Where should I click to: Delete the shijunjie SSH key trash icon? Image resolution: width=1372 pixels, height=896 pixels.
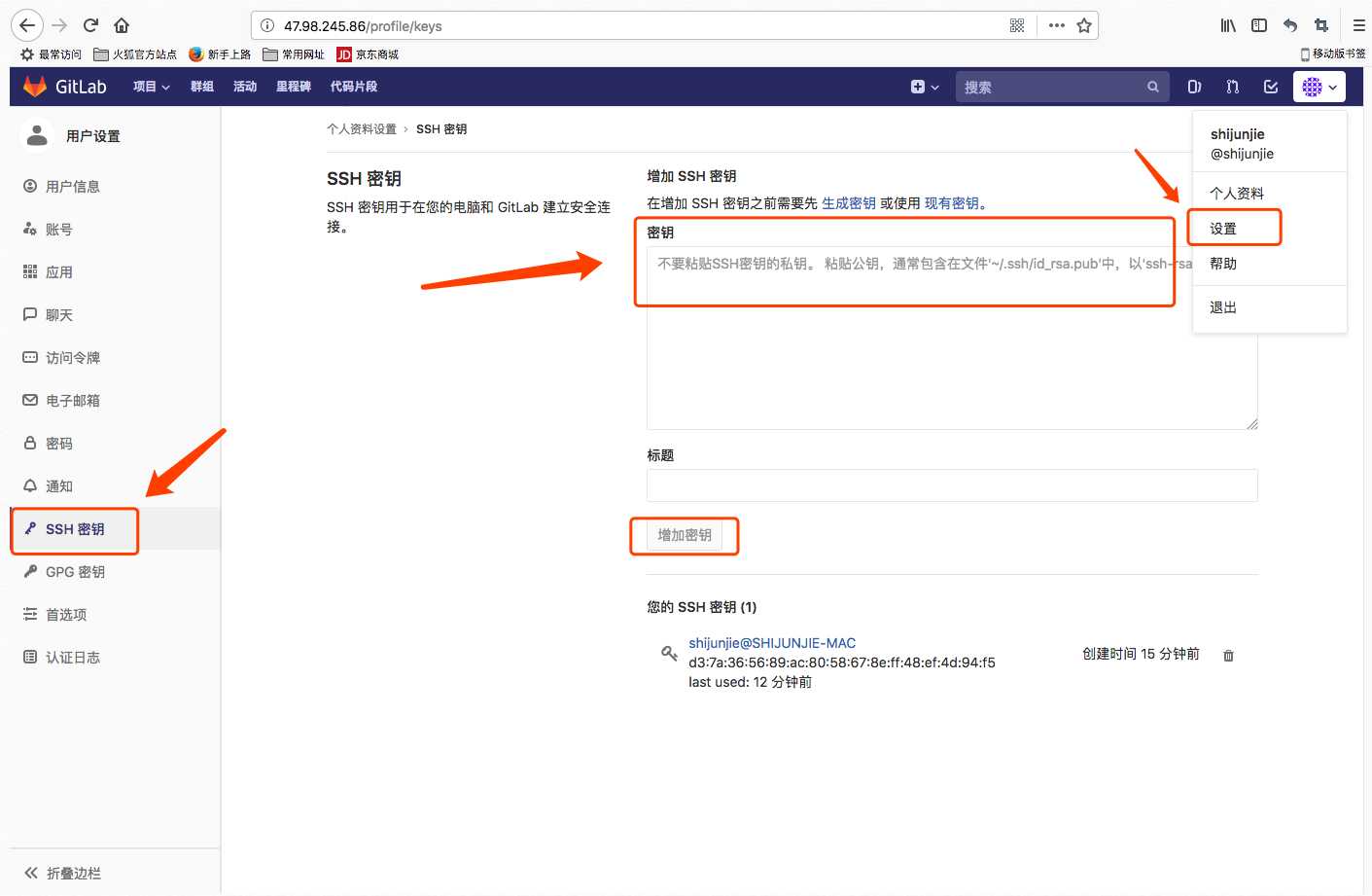tap(1228, 656)
